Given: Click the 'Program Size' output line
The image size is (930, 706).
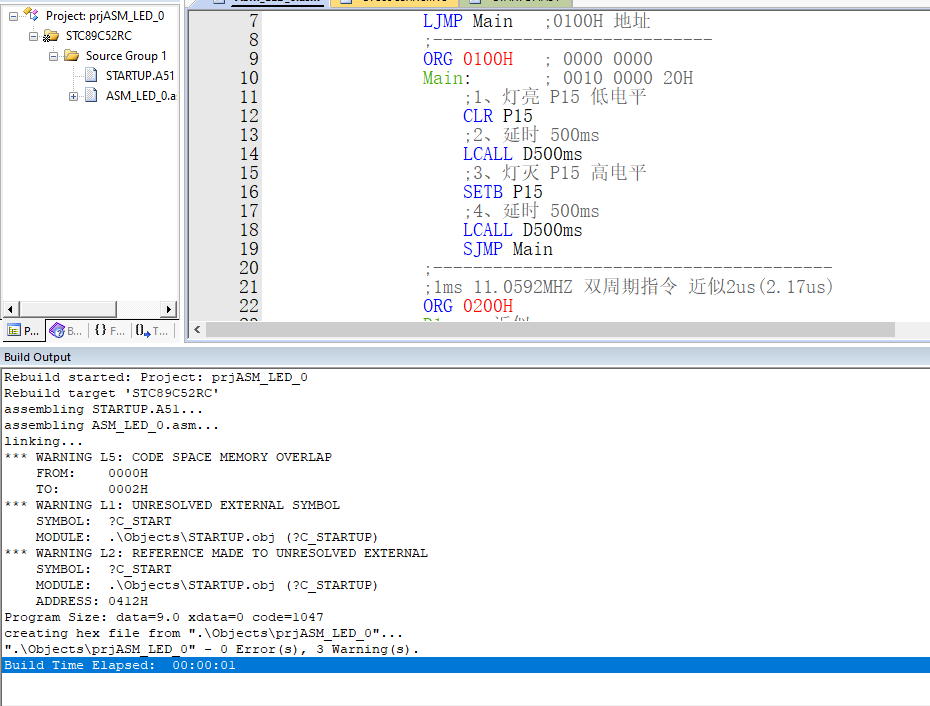Looking at the screenshot, I should tap(164, 617).
